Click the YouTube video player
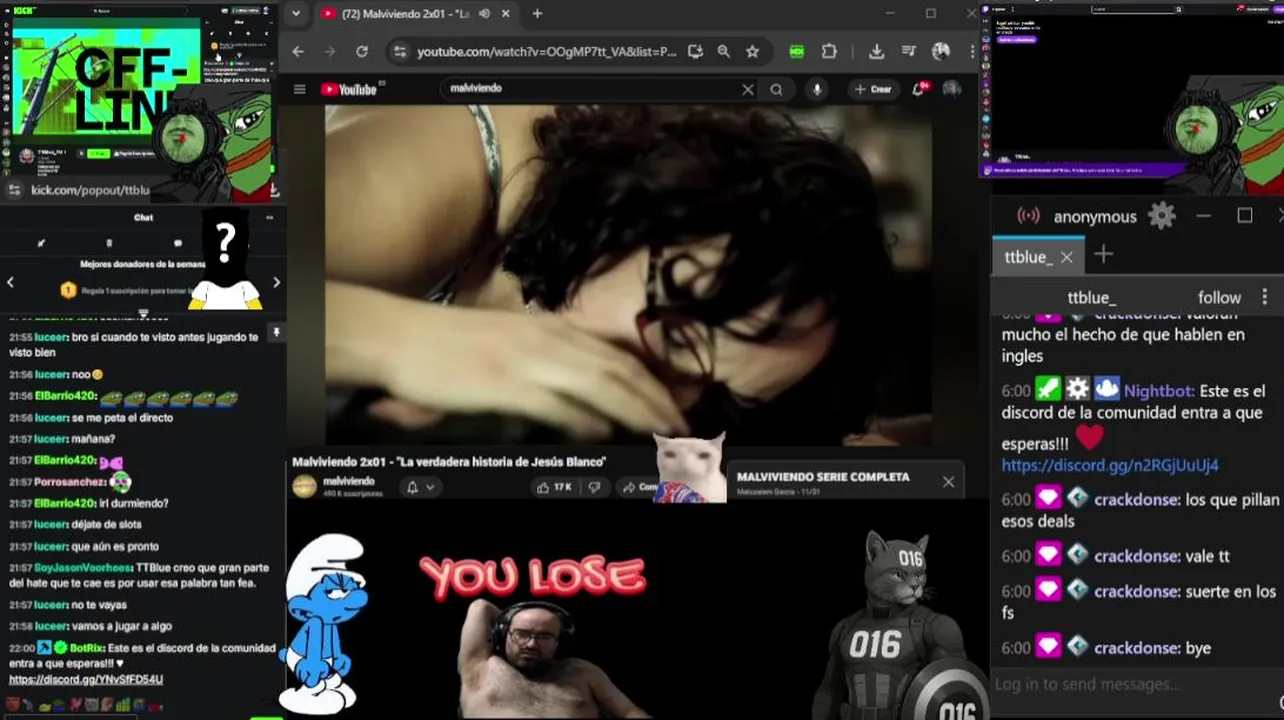The height and width of the screenshot is (720, 1284). coord(628,275)
